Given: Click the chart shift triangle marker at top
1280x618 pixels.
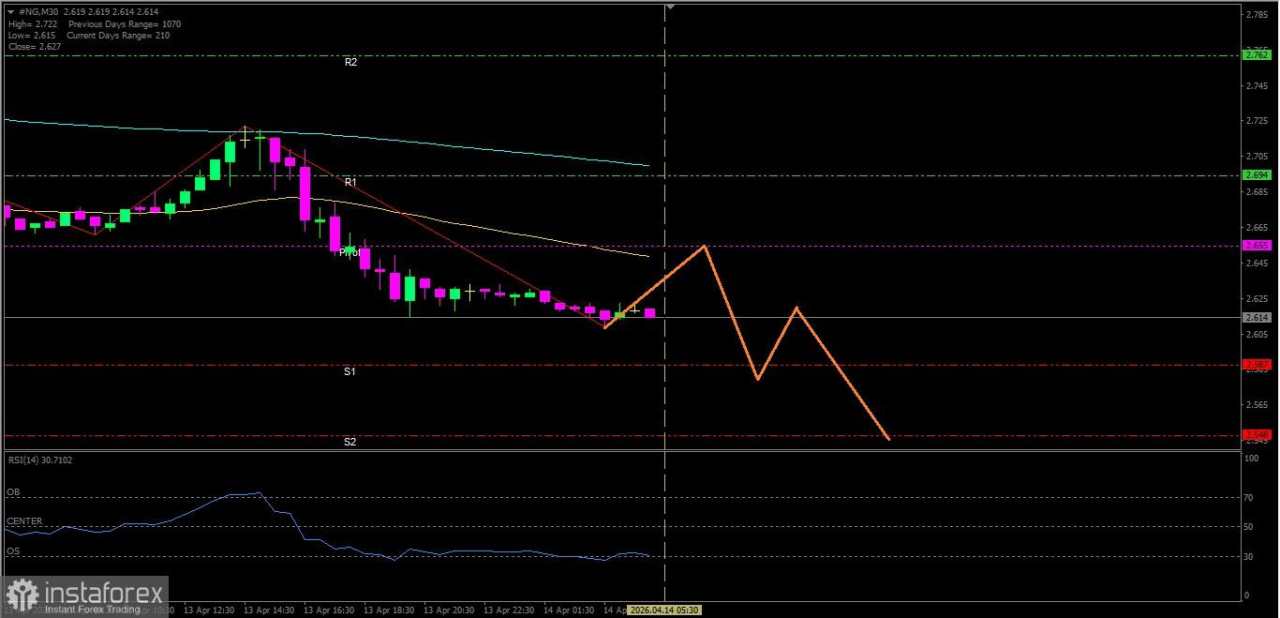Looking at the screenshot, I should pos(670,7).
